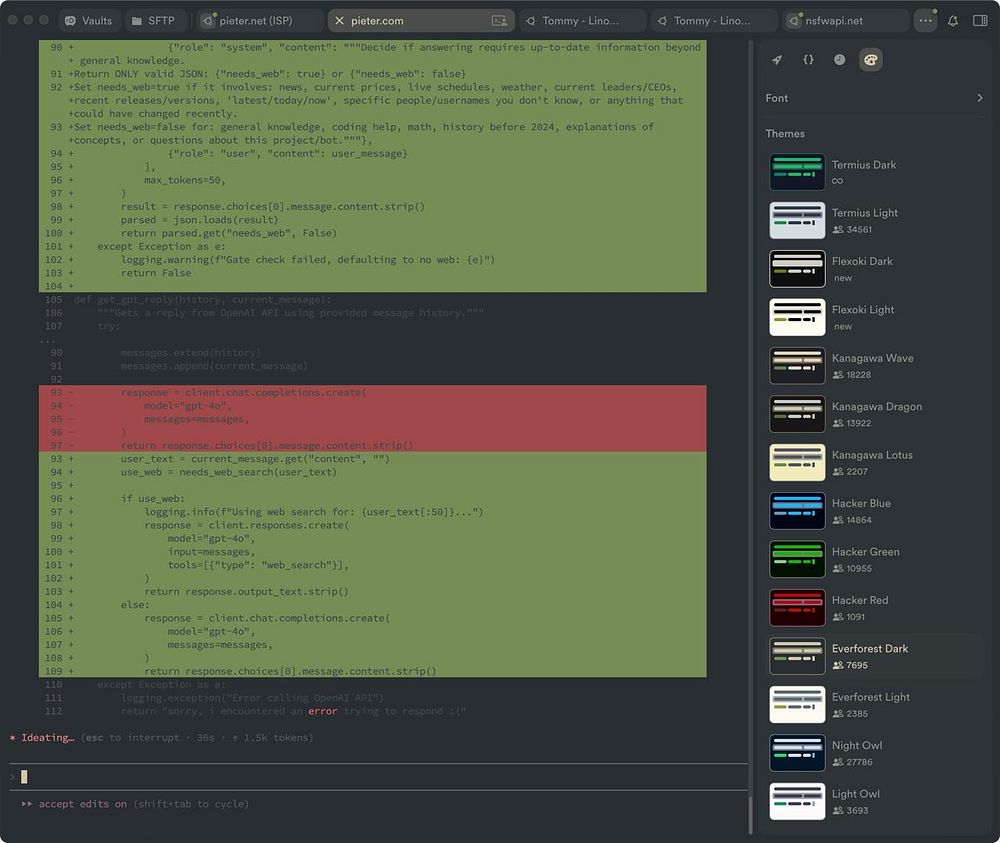The width and height of the screenshot is (1000, 843).
Task: Apply the Kanagawa Lotus theme thumbnail
Action: click(797, 463)
